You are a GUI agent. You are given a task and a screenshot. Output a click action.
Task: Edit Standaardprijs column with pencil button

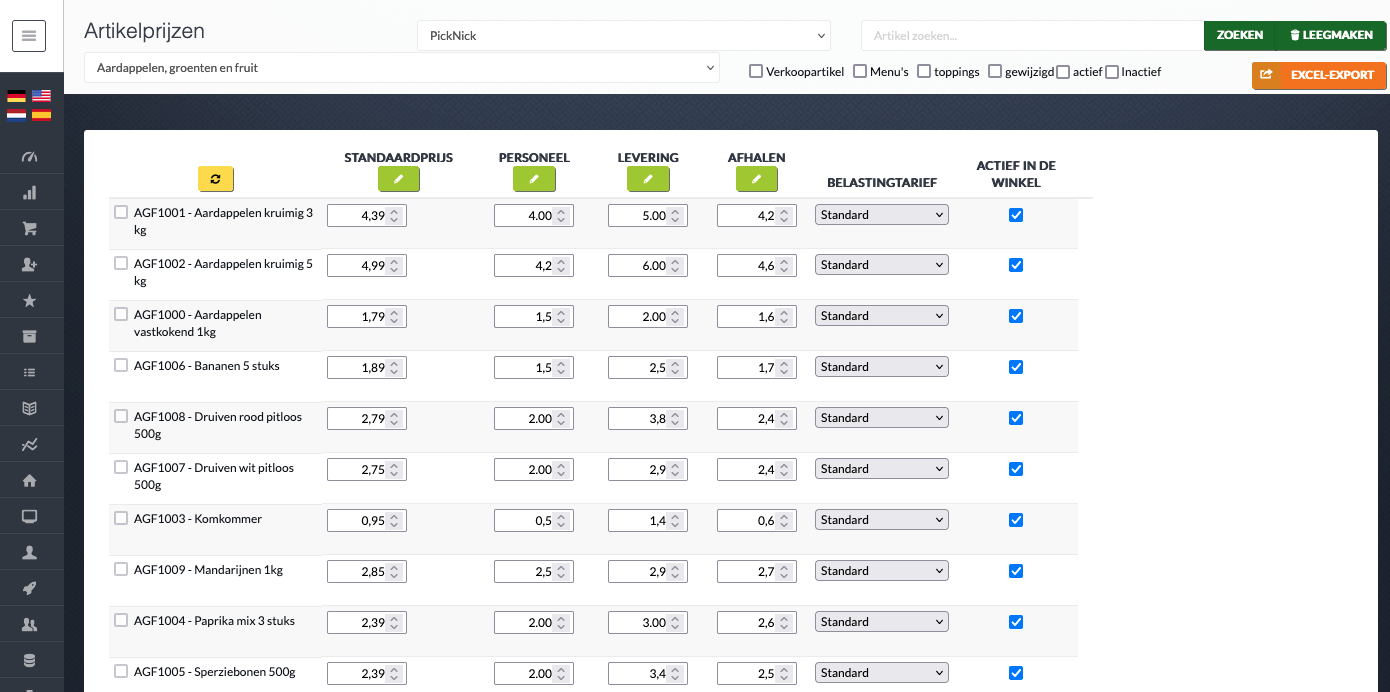point(398,179)
